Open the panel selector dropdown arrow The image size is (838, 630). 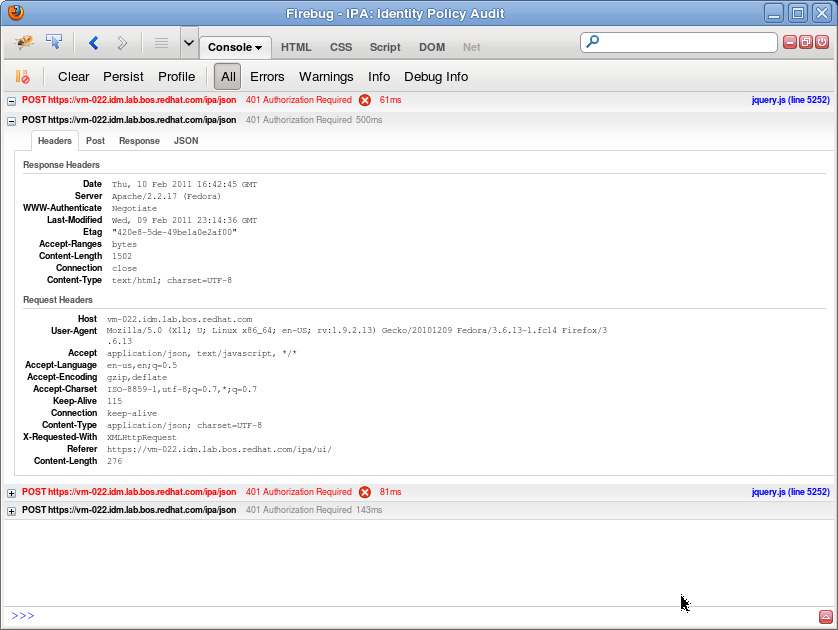coord(189,43)
